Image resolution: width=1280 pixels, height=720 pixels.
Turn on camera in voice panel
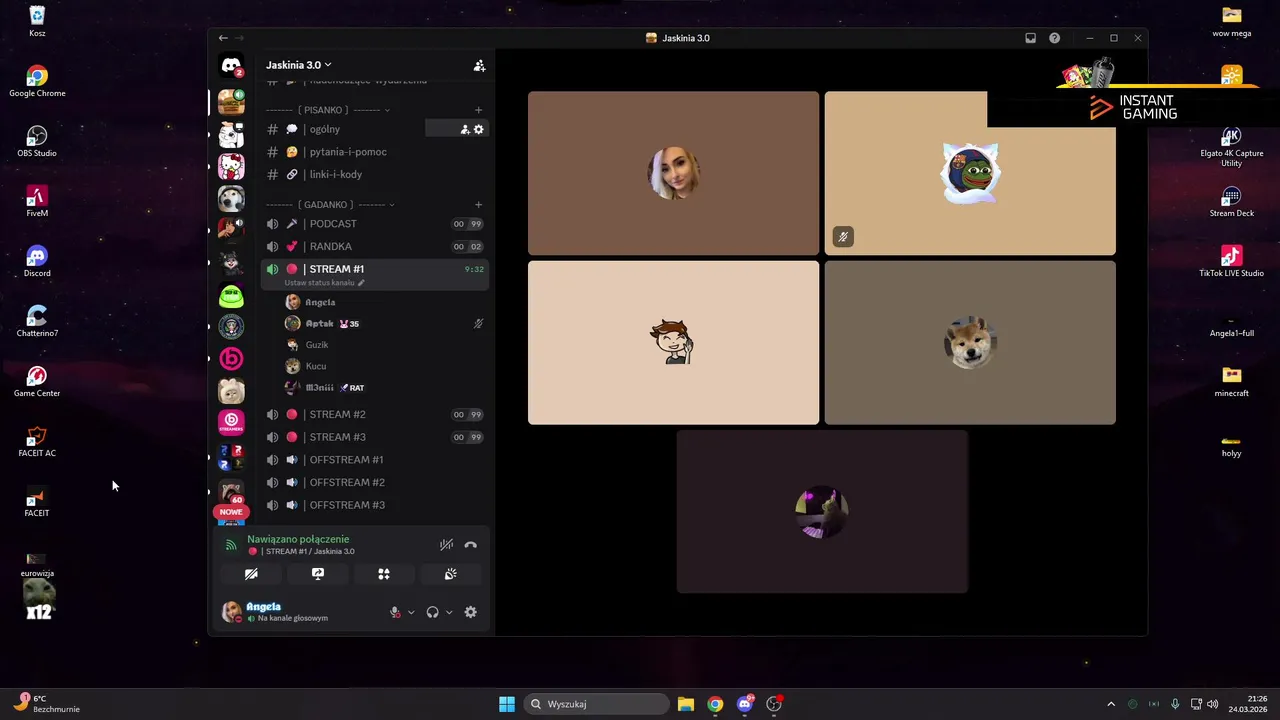point(251,574)
